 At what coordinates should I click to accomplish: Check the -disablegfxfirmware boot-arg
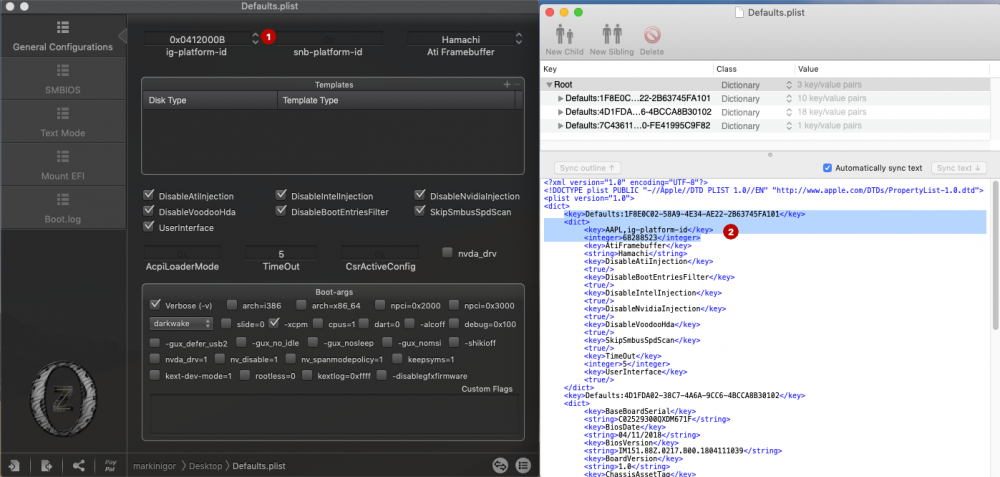[382, 376]
